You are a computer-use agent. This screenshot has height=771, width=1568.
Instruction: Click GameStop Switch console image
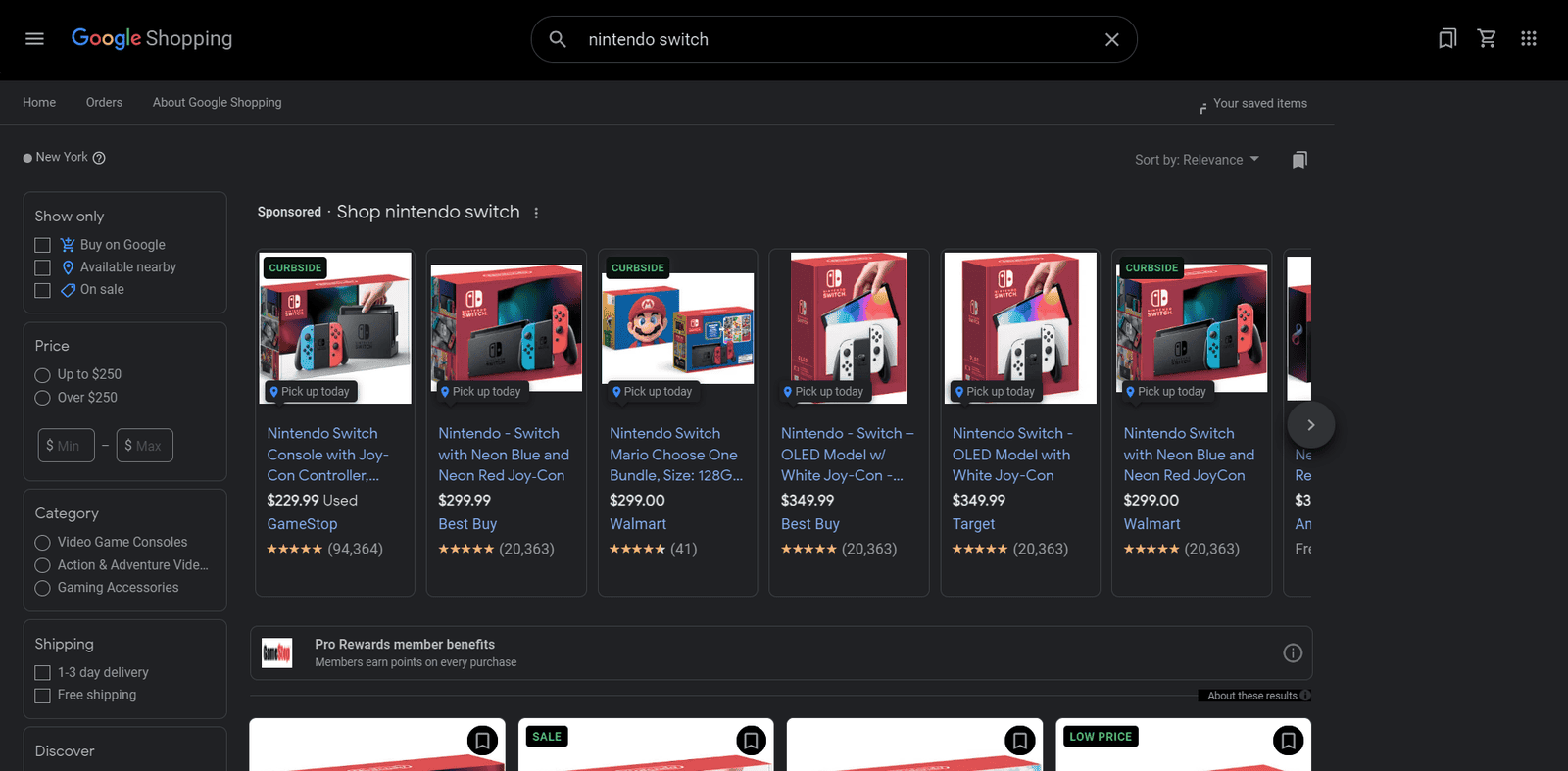(x=335, y=328)
